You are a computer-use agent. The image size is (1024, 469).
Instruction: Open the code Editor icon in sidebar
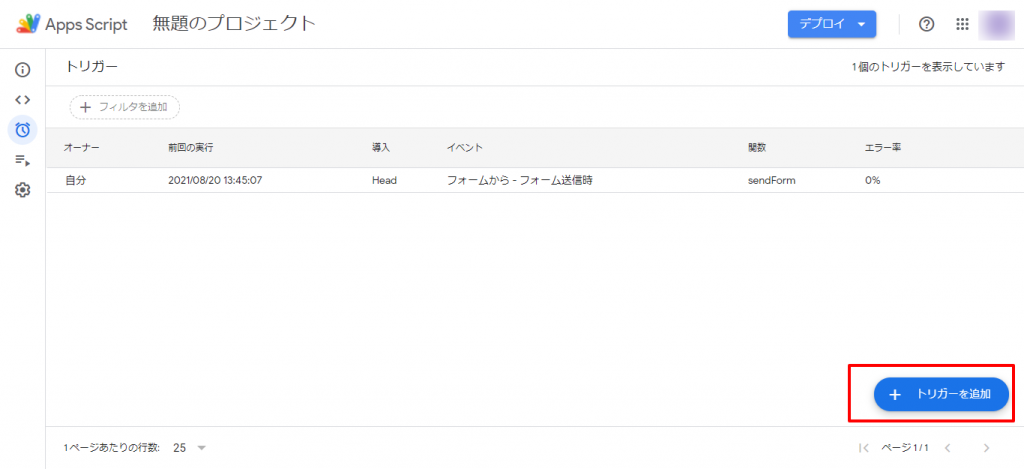click(22, 100)
